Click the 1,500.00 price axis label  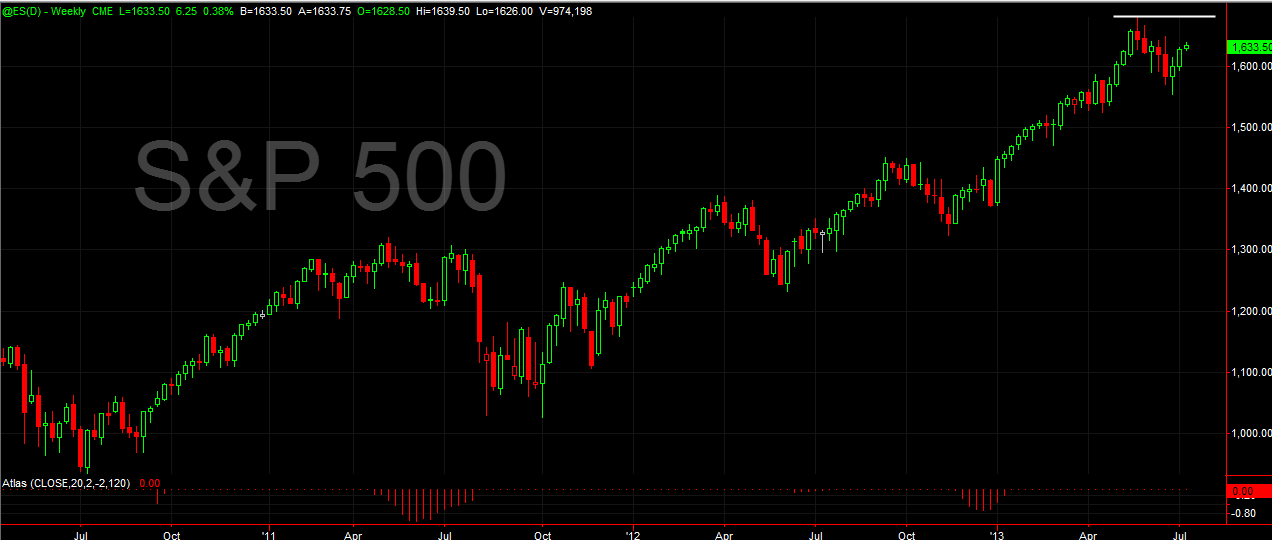pyautogui.click(x=1251, y=127)
